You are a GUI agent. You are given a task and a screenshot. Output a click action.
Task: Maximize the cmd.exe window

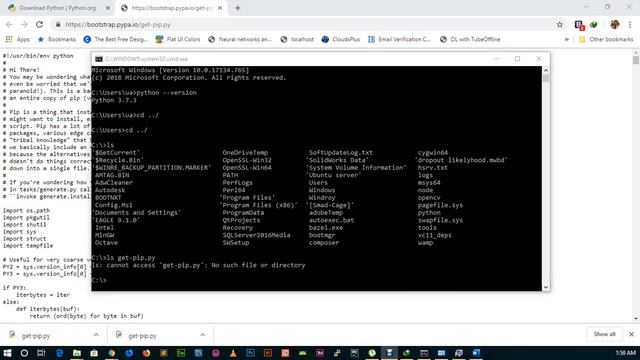point(518,59)
